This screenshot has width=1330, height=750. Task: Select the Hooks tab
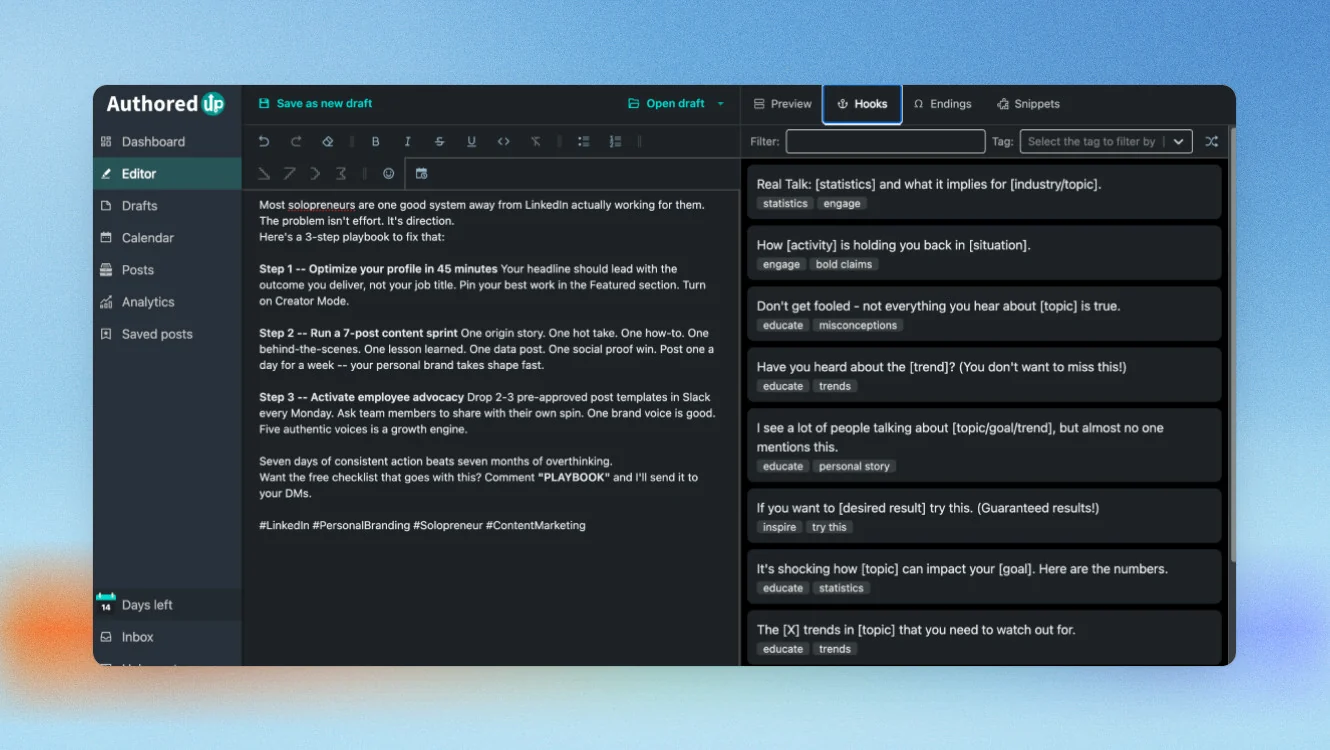click(x=862, y=104)
